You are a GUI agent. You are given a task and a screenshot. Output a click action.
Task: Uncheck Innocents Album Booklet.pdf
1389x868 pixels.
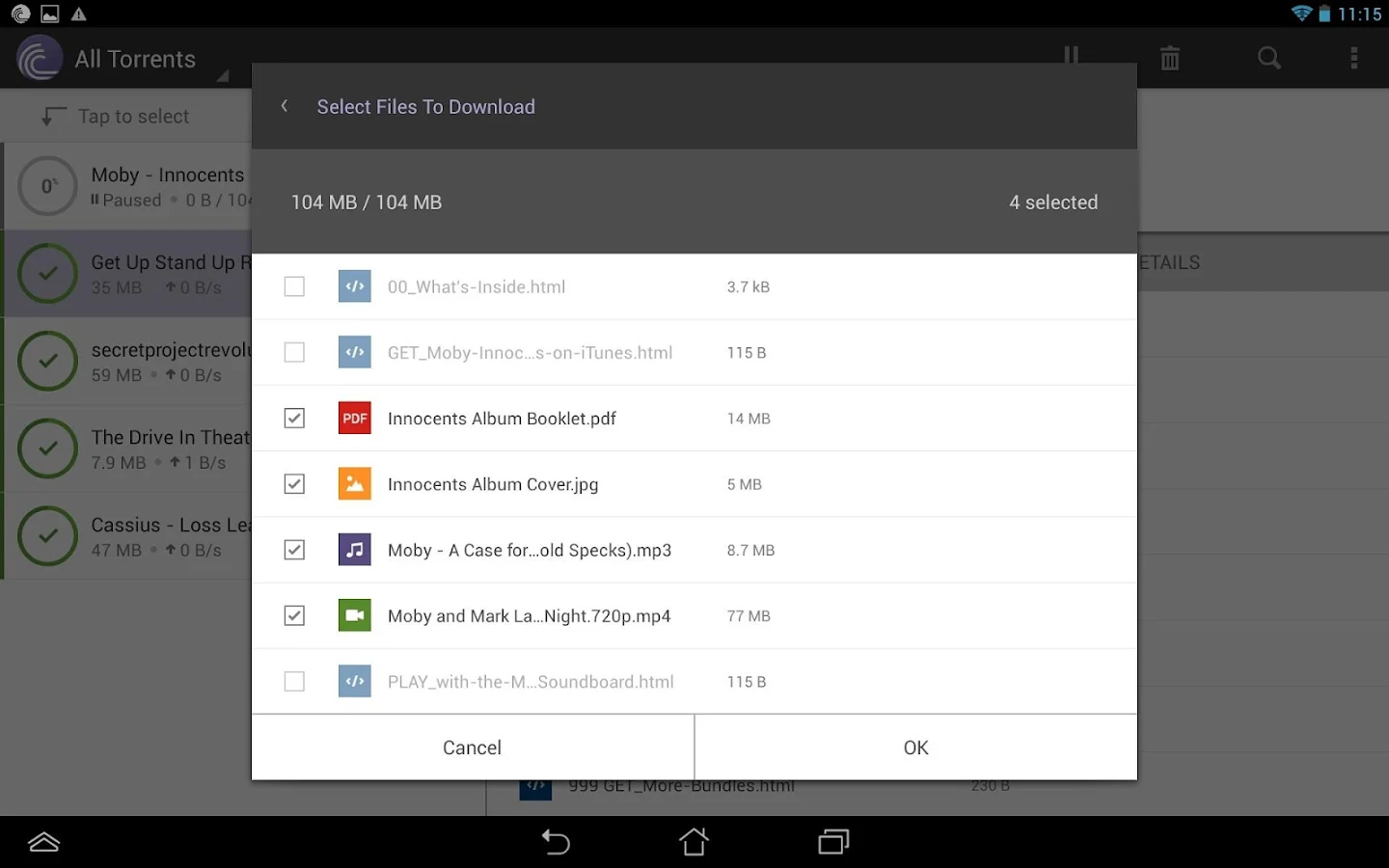[294, 418]
